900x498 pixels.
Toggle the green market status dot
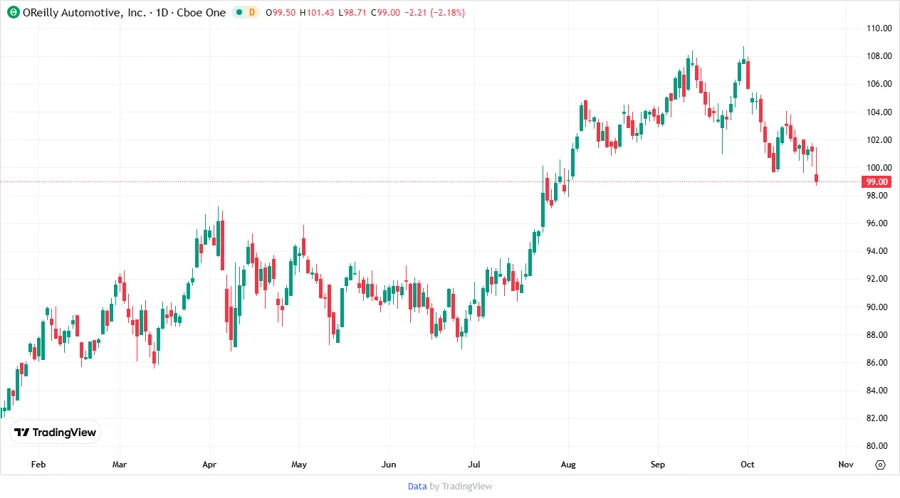pos(239,12)
